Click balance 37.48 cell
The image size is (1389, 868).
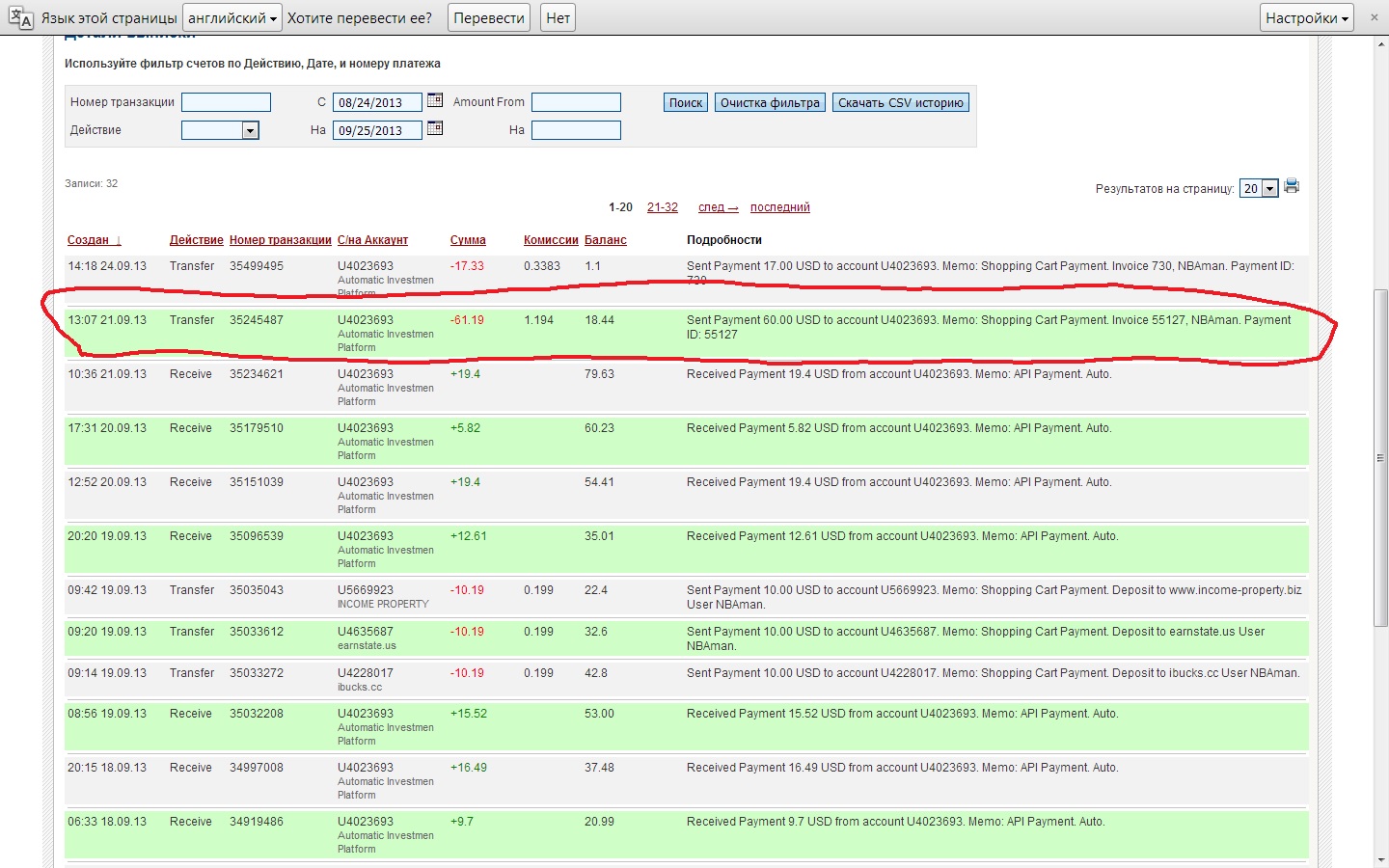[599, 768]
